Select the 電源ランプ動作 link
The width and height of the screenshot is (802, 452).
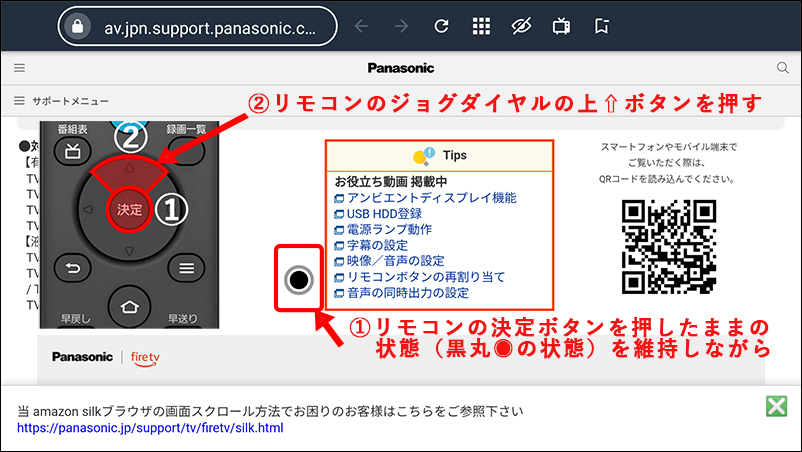point(390,230)
